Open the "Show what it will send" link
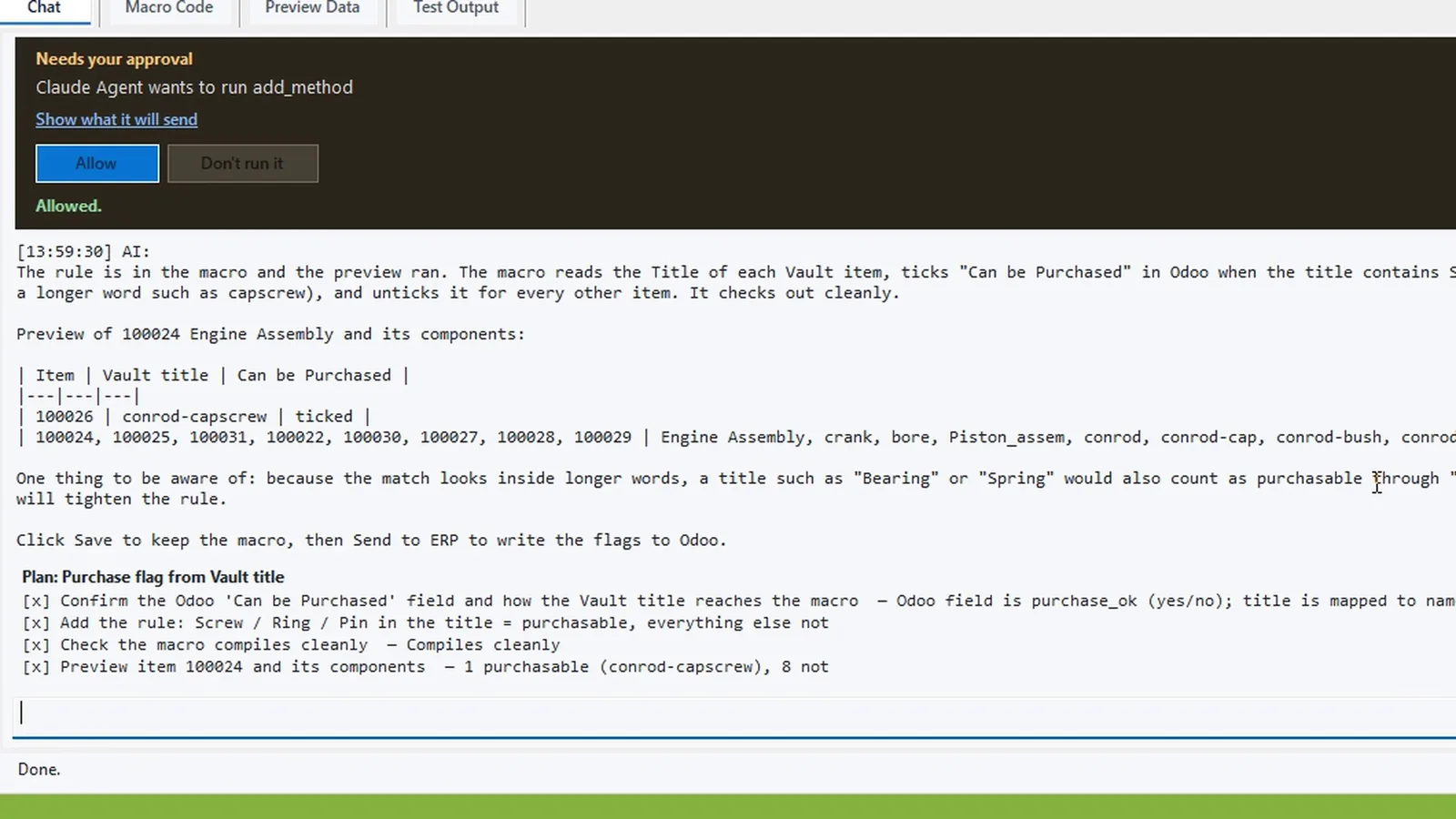The width and height of the screenshot is (1456, 819). point(116,119)
